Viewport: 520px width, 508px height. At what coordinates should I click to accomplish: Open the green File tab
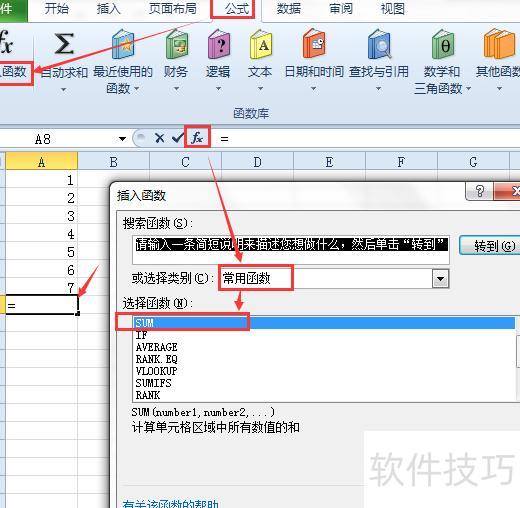(13, 10)
